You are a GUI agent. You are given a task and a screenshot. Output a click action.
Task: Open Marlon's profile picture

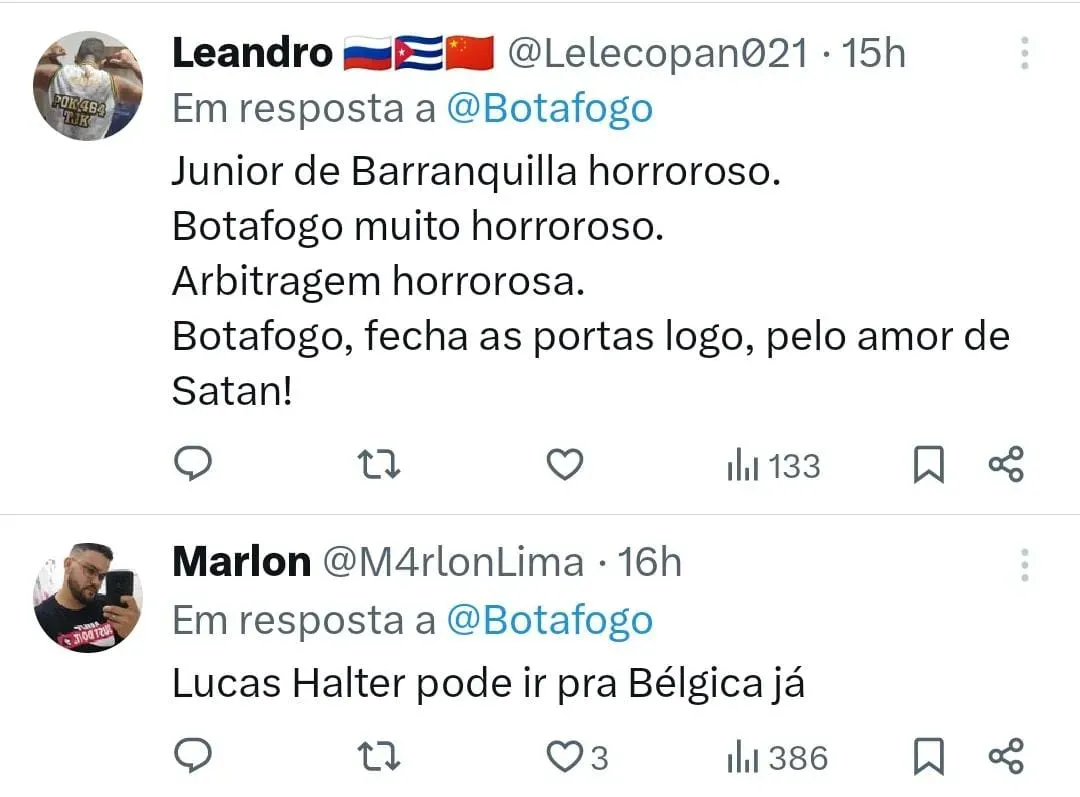[x=88, y=597]
